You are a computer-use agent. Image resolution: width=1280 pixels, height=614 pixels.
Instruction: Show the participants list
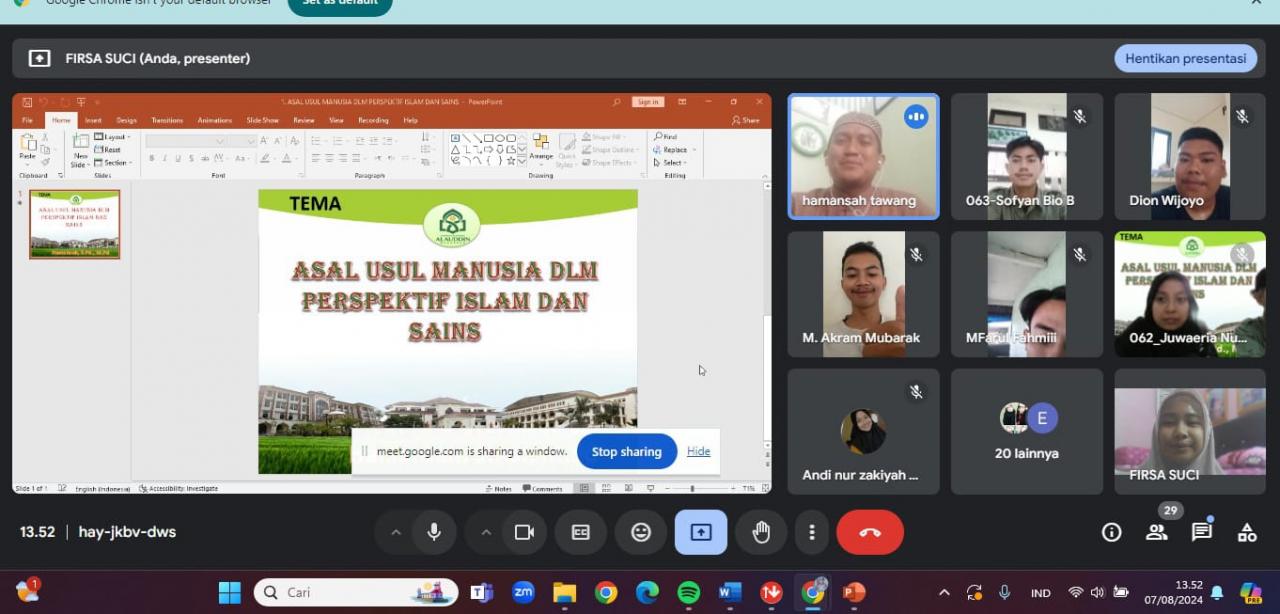pos(1156,532)
